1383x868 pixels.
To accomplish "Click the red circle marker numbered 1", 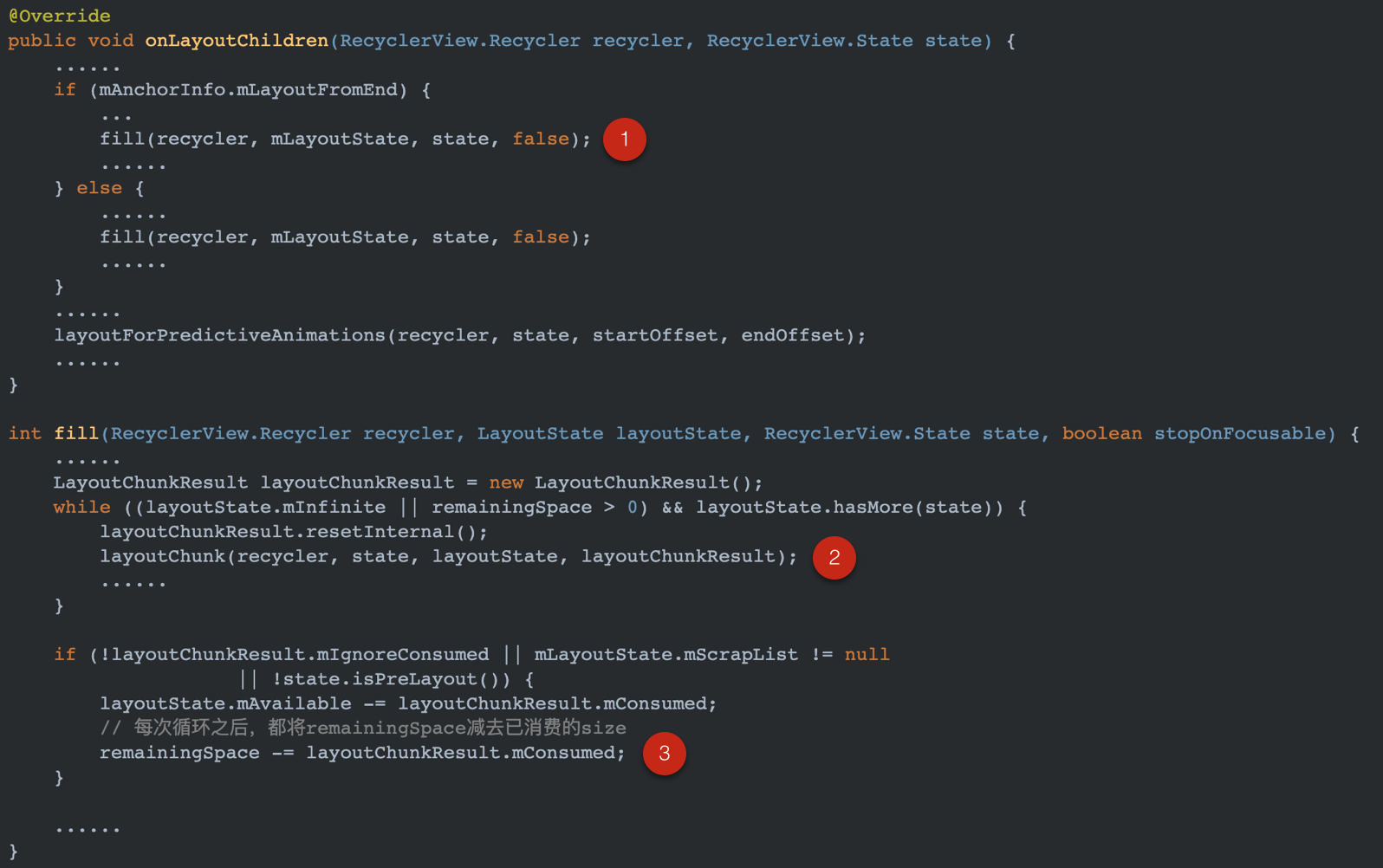I will (x=624, y=139).
